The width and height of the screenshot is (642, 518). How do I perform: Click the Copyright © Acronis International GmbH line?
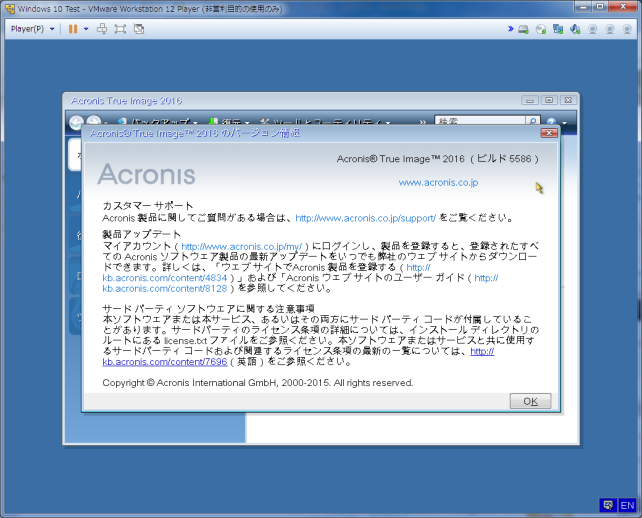[258, 383]
